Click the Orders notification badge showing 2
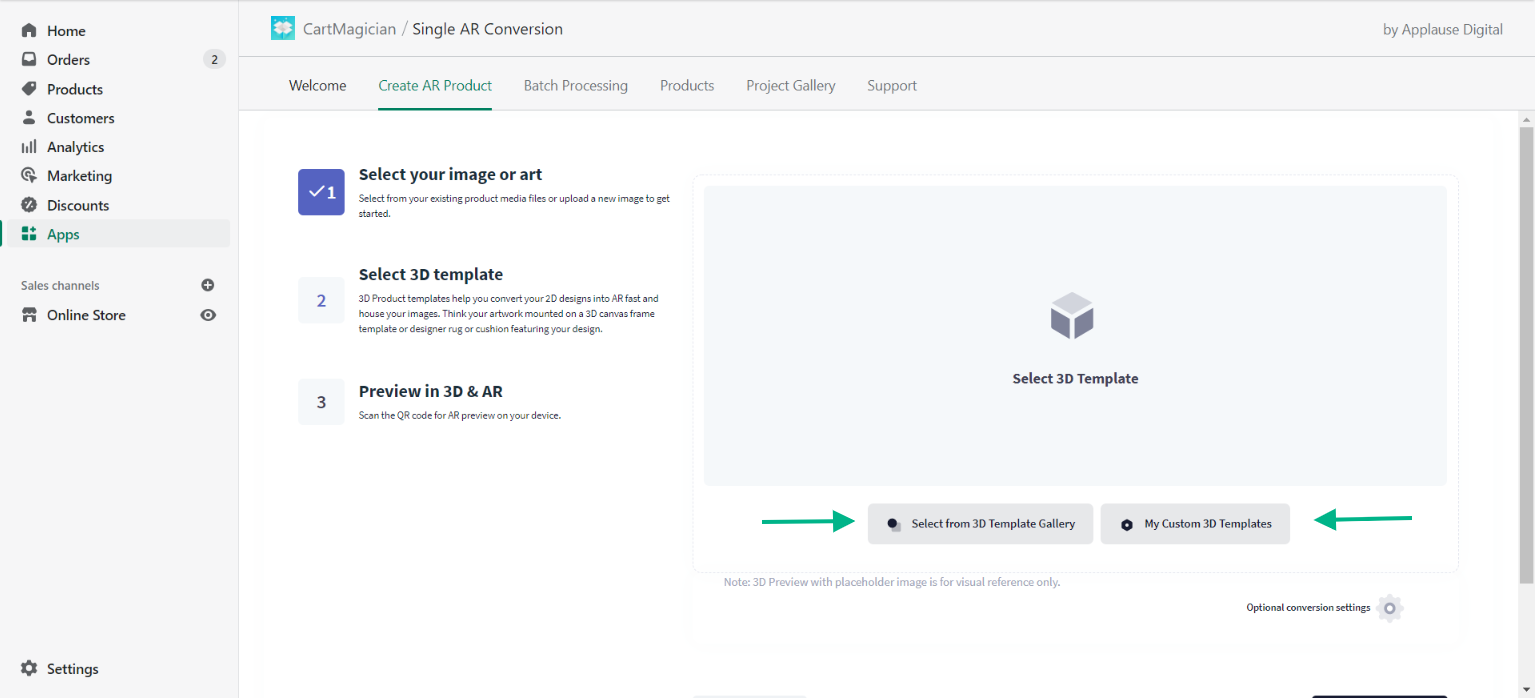 (x=214, y=59)
